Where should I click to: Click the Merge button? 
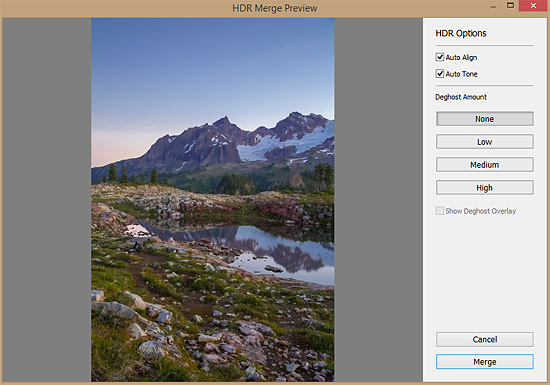[x=484, y=362]
